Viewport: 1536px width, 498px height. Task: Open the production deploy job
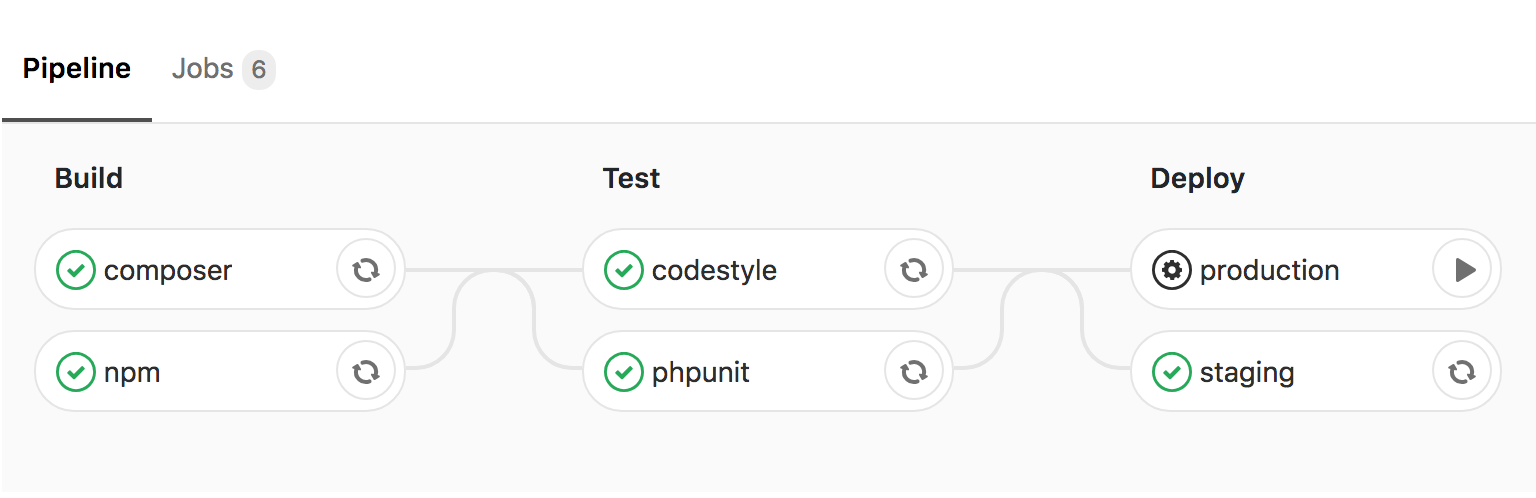1269,271
